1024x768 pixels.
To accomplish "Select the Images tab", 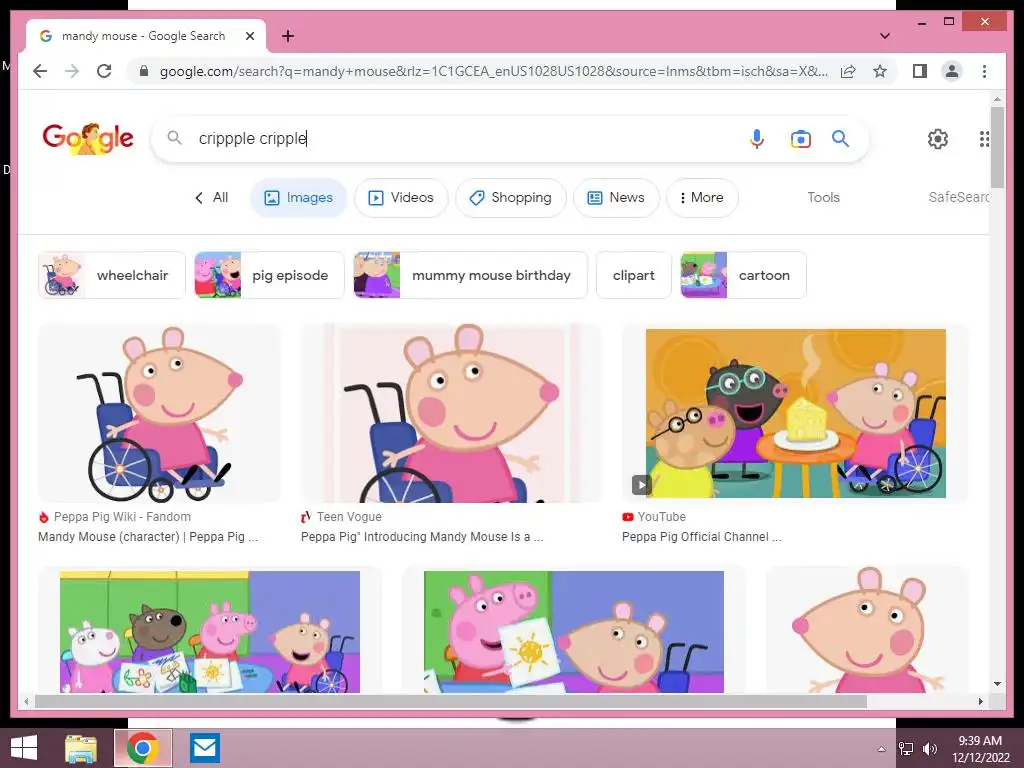I will pos(298,197).
